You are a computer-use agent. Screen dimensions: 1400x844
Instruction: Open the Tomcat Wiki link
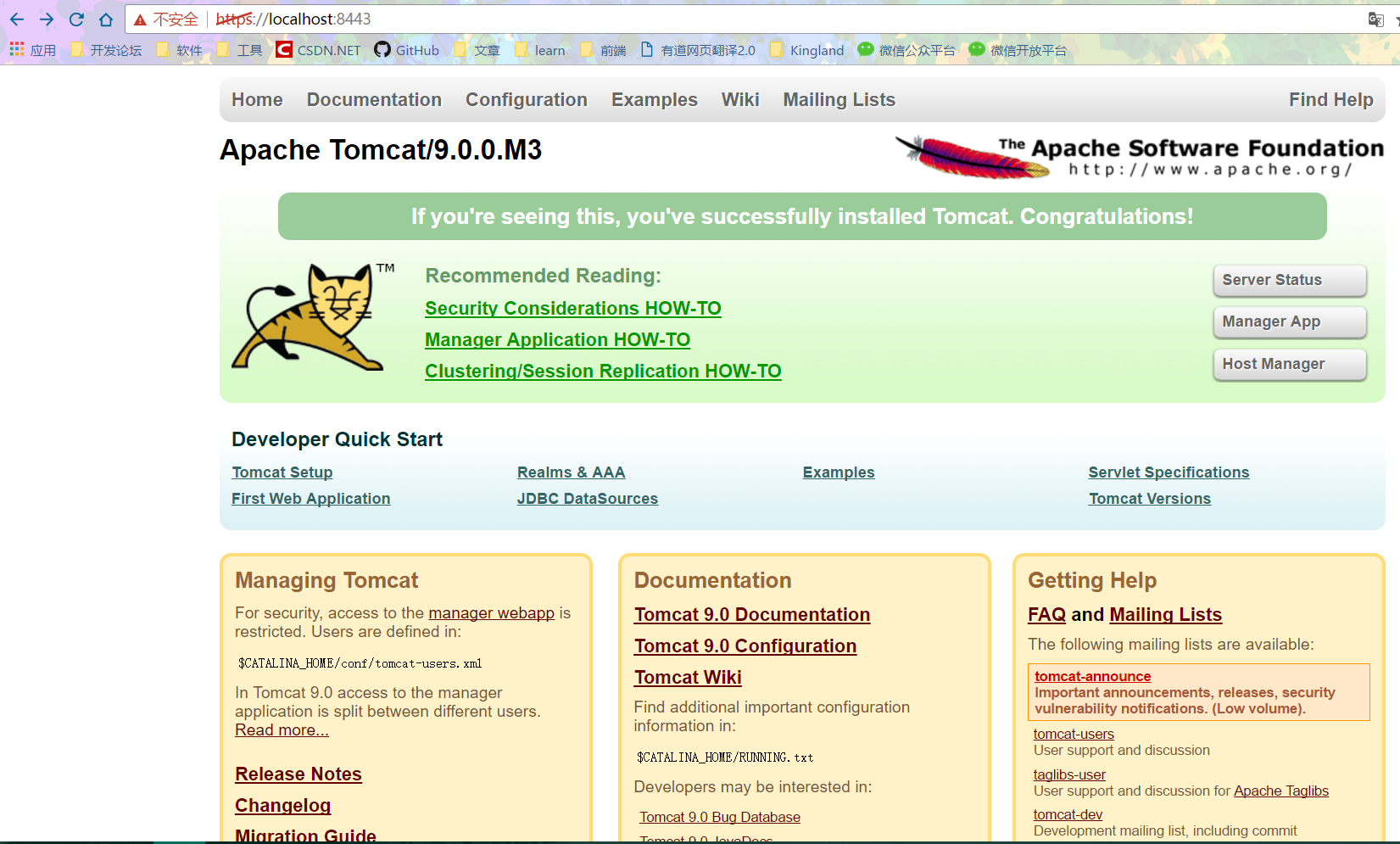688,678
